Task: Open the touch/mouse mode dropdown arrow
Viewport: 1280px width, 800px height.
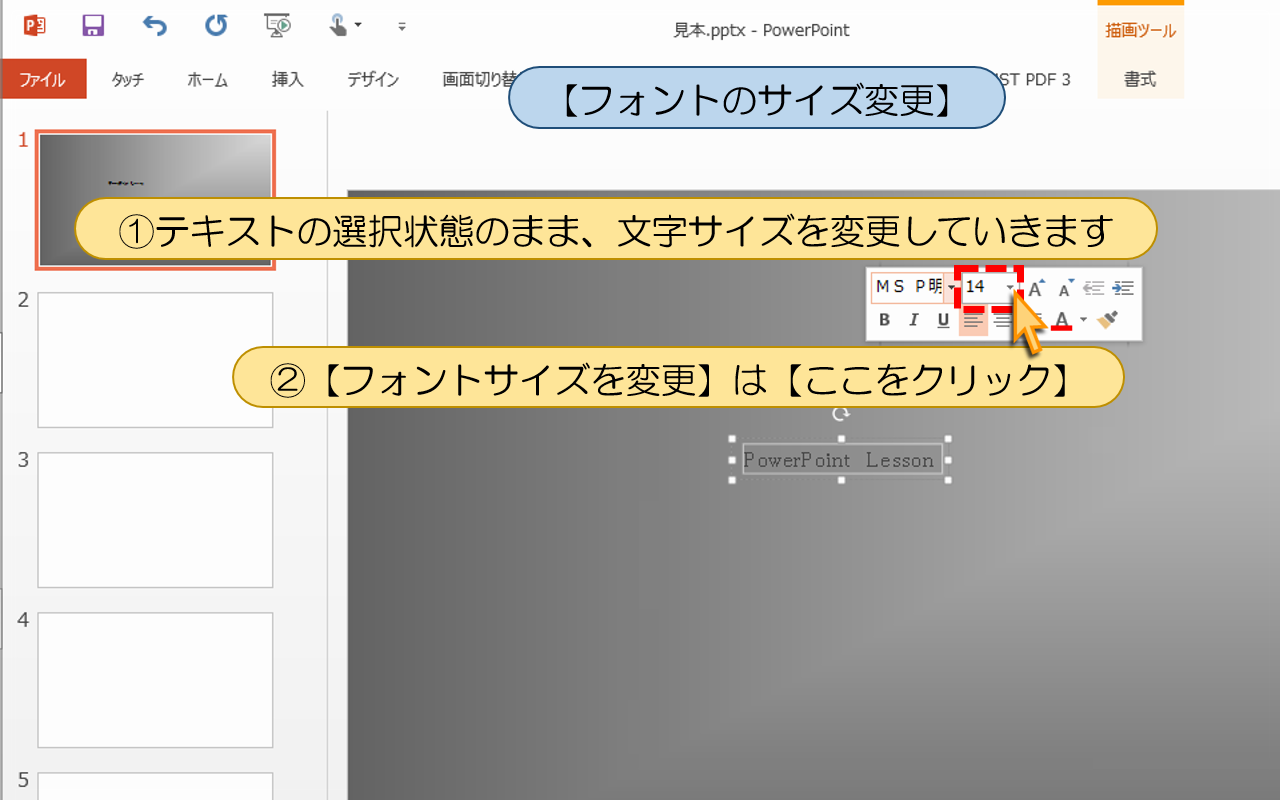Action: tap(358, 25)
